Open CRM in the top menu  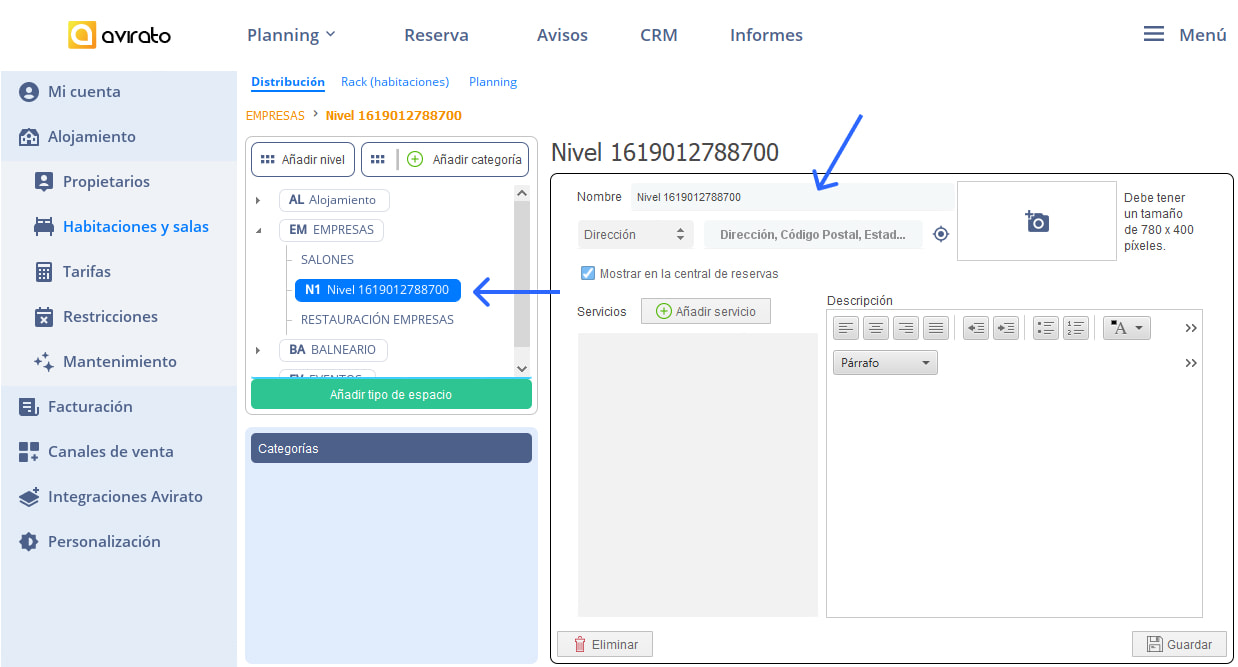(659, 35)
